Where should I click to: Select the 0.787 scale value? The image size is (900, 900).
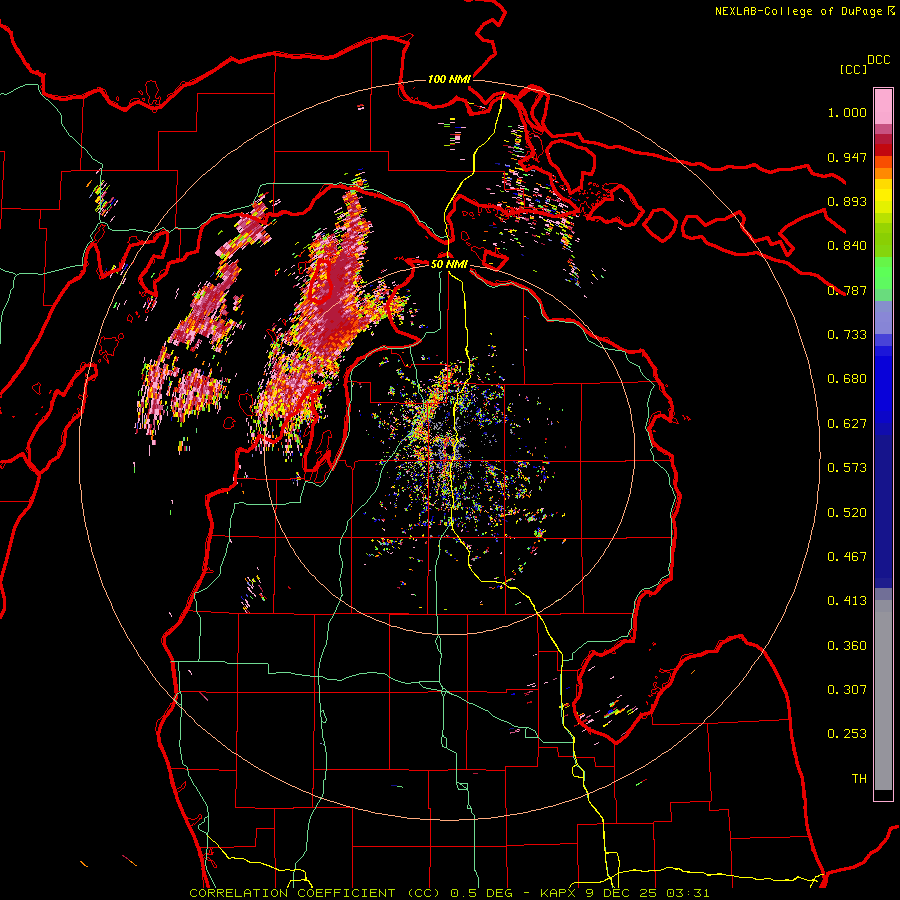click(847, 290)
